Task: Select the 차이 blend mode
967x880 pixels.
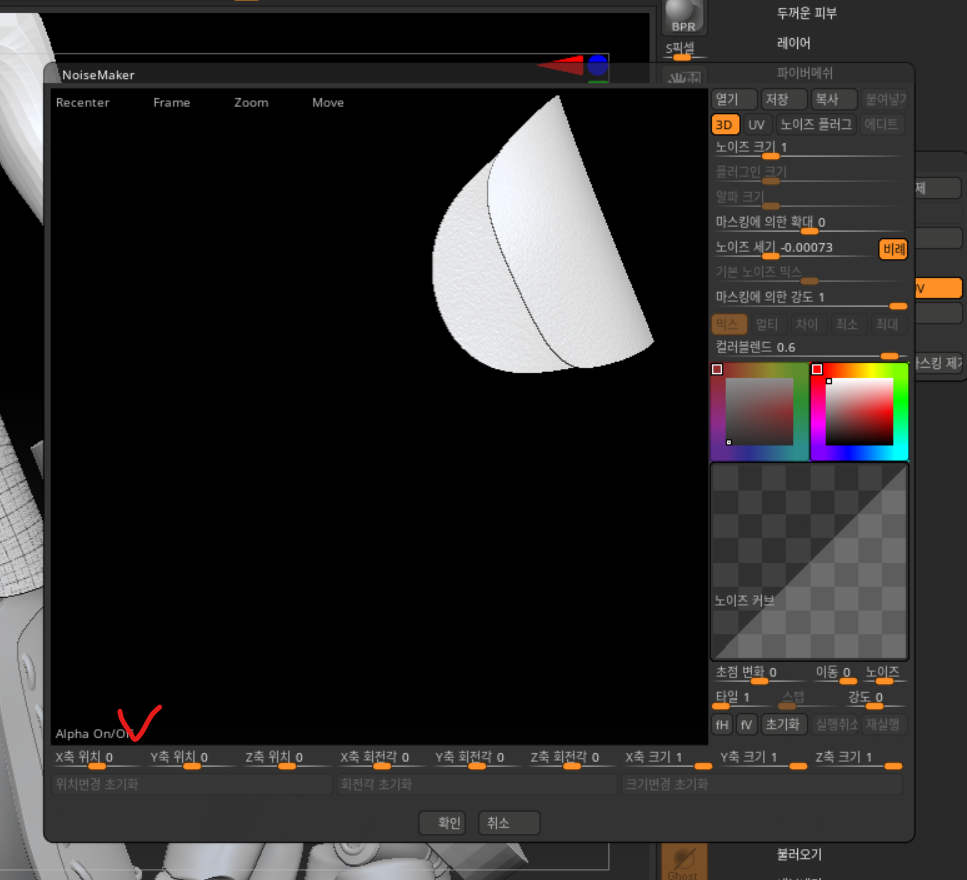Action: pos(807,324)
